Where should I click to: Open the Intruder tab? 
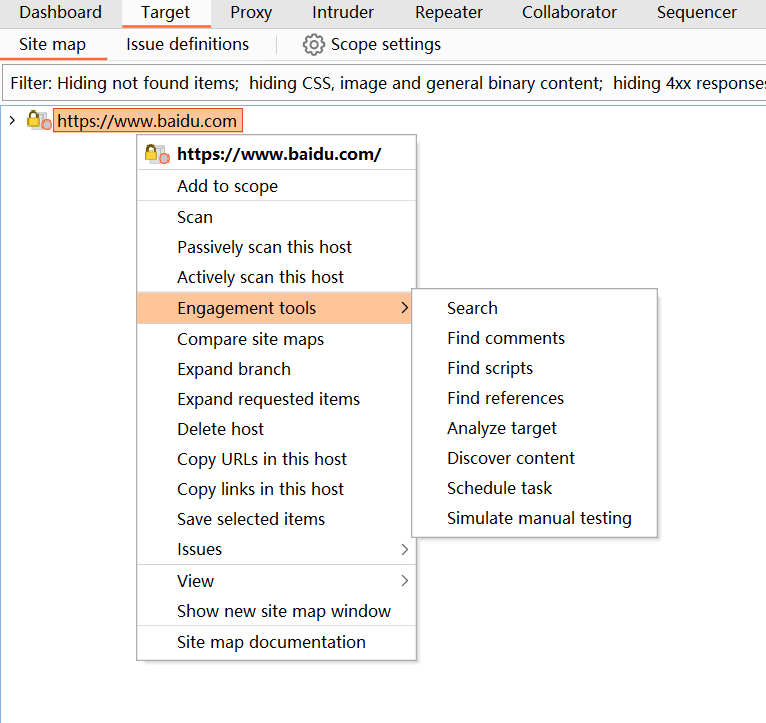(x=343, y=13)
